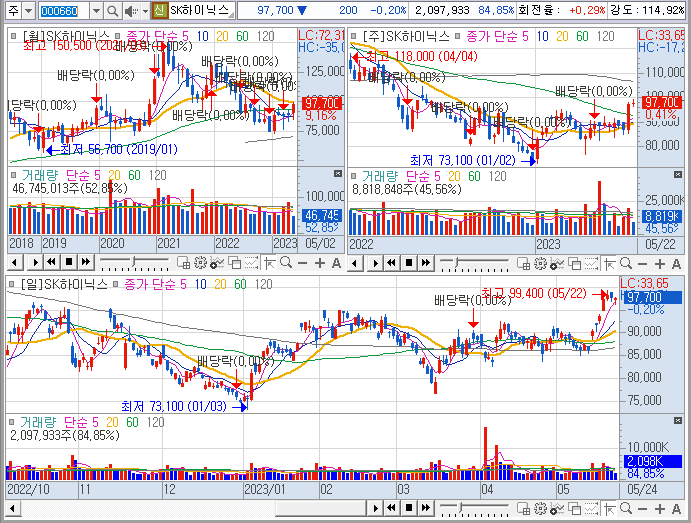Click weekly chart A text icon
691x523 pixels.
pyautogui.click(x=676, y=264)
